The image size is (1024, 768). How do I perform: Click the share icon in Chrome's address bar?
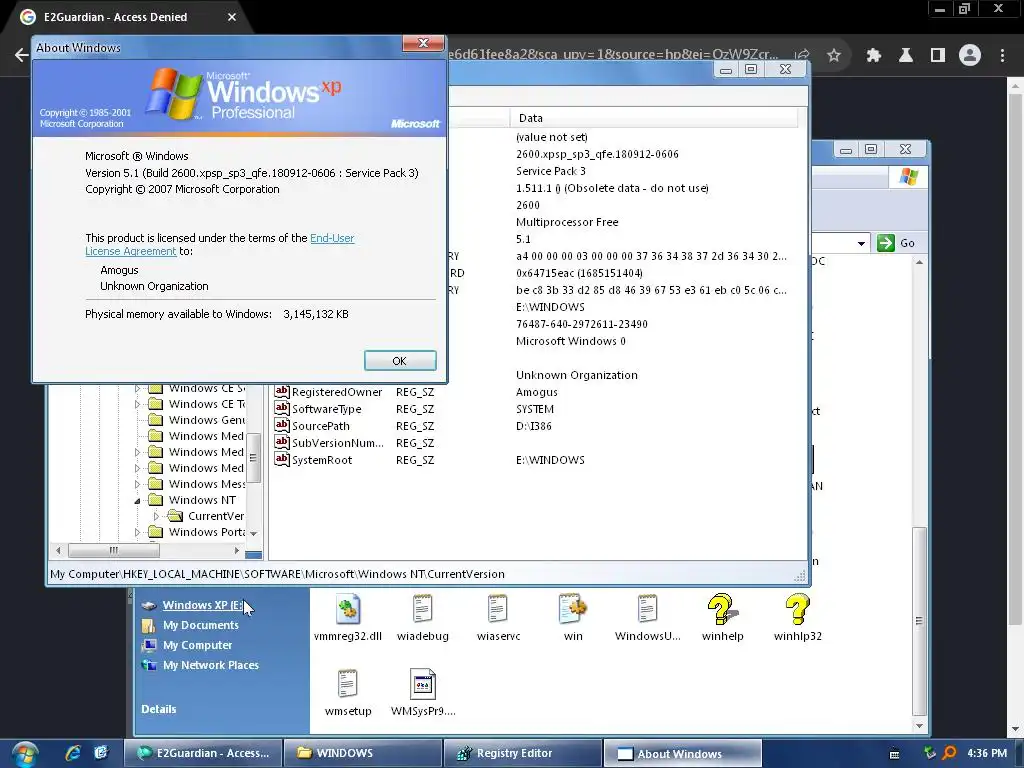pyautogui.click(x=802, y=55)
